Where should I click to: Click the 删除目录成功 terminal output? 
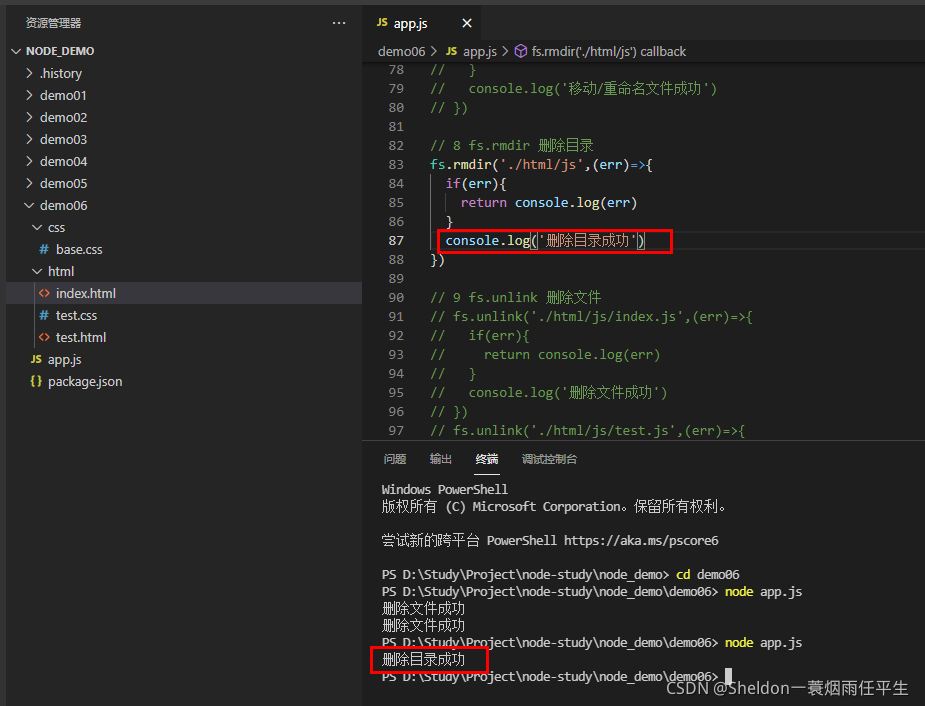pyautogui.click(x=424, y=659)
